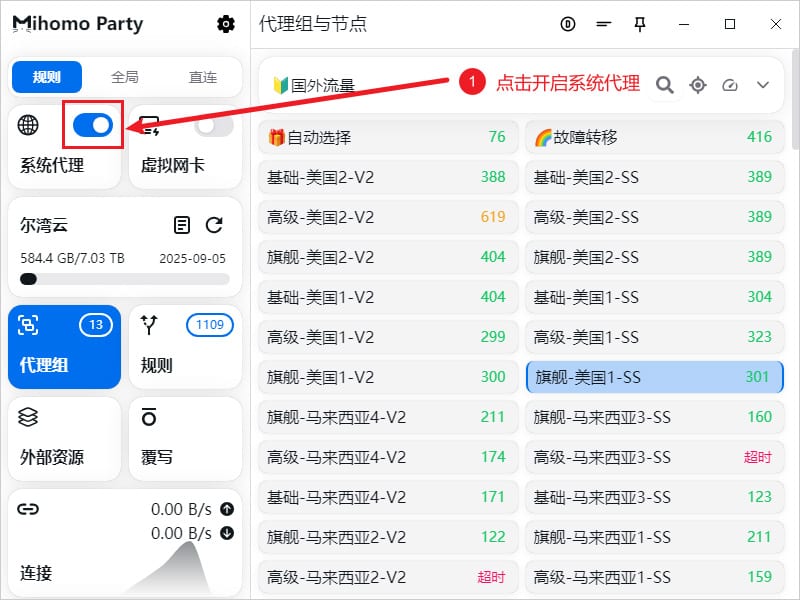
Task: Open settings via the gear icon
Action: pyautogui.click(x=226, y=24)
